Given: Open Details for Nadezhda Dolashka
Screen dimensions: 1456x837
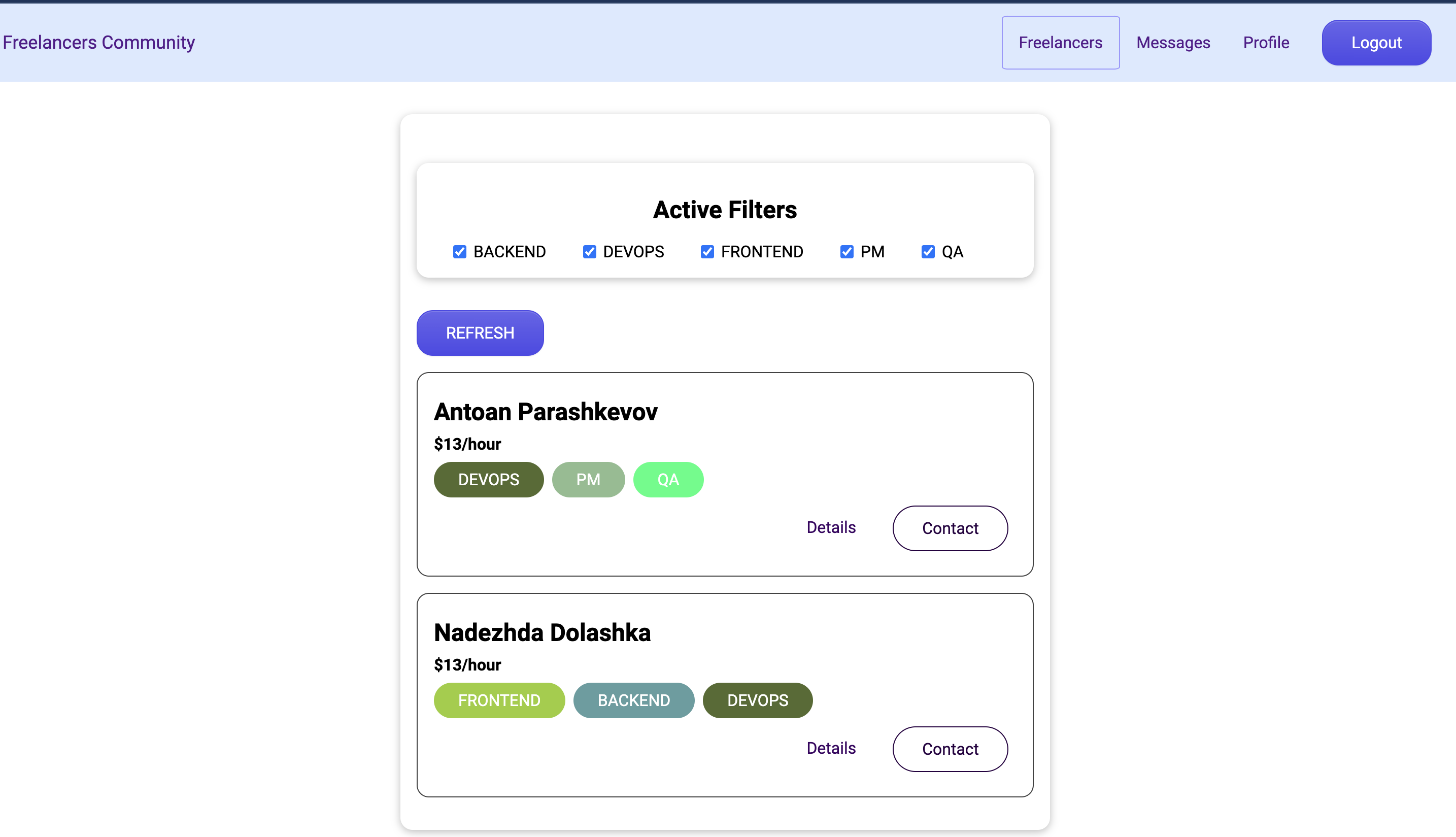Looking at the screenshot, I should coord(831,748).
